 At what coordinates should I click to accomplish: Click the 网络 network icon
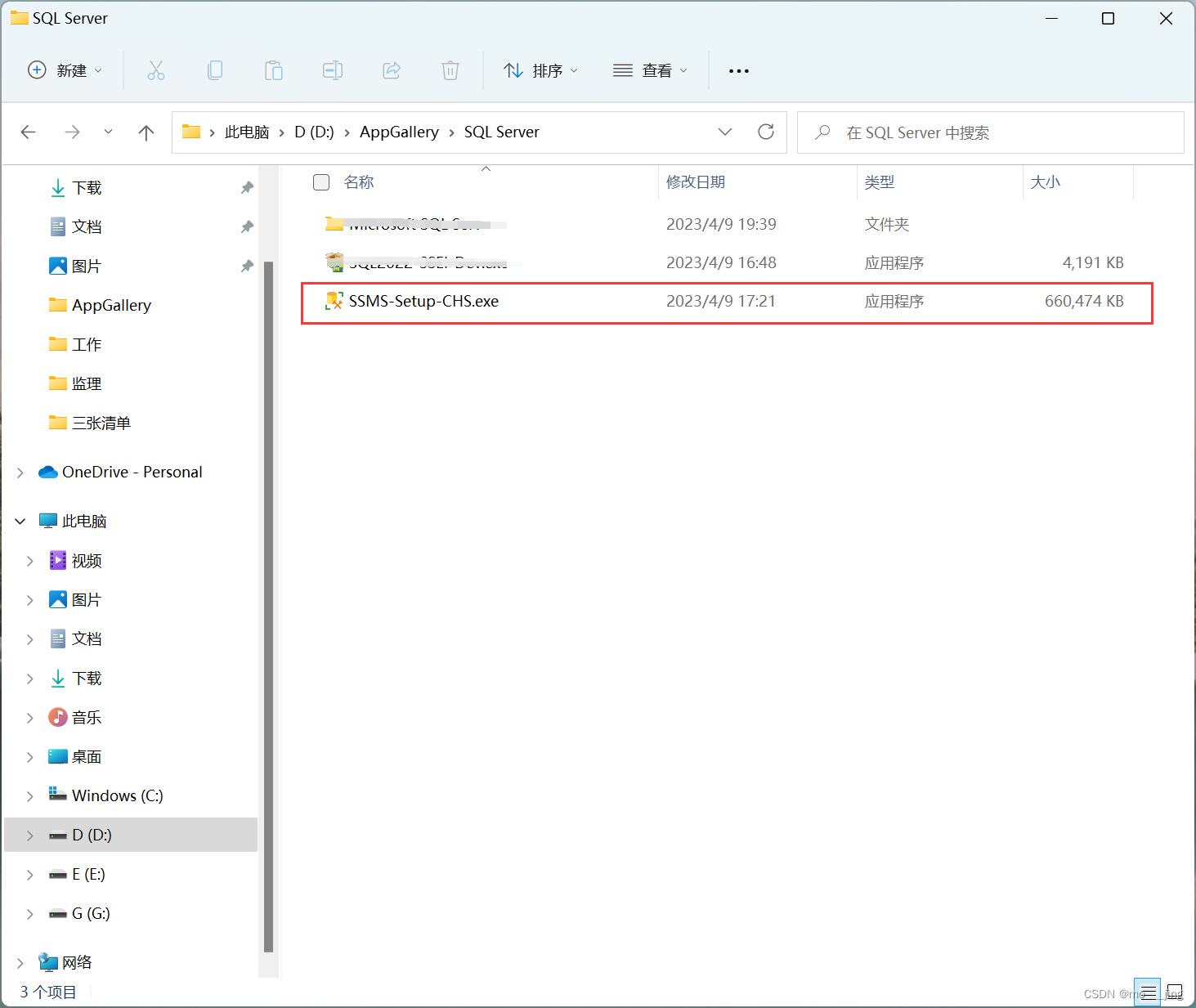click(48, 963)
